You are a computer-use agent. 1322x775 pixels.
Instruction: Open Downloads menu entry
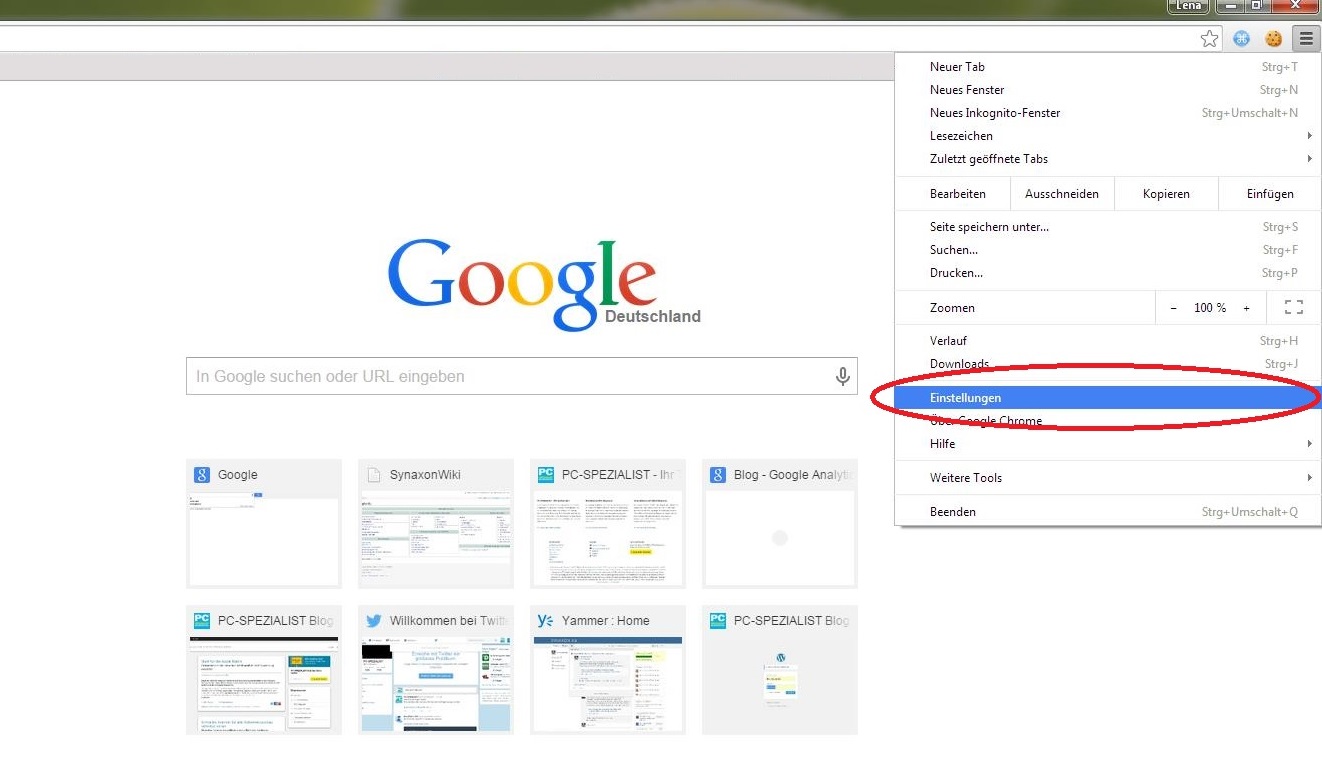(1108, 364)
